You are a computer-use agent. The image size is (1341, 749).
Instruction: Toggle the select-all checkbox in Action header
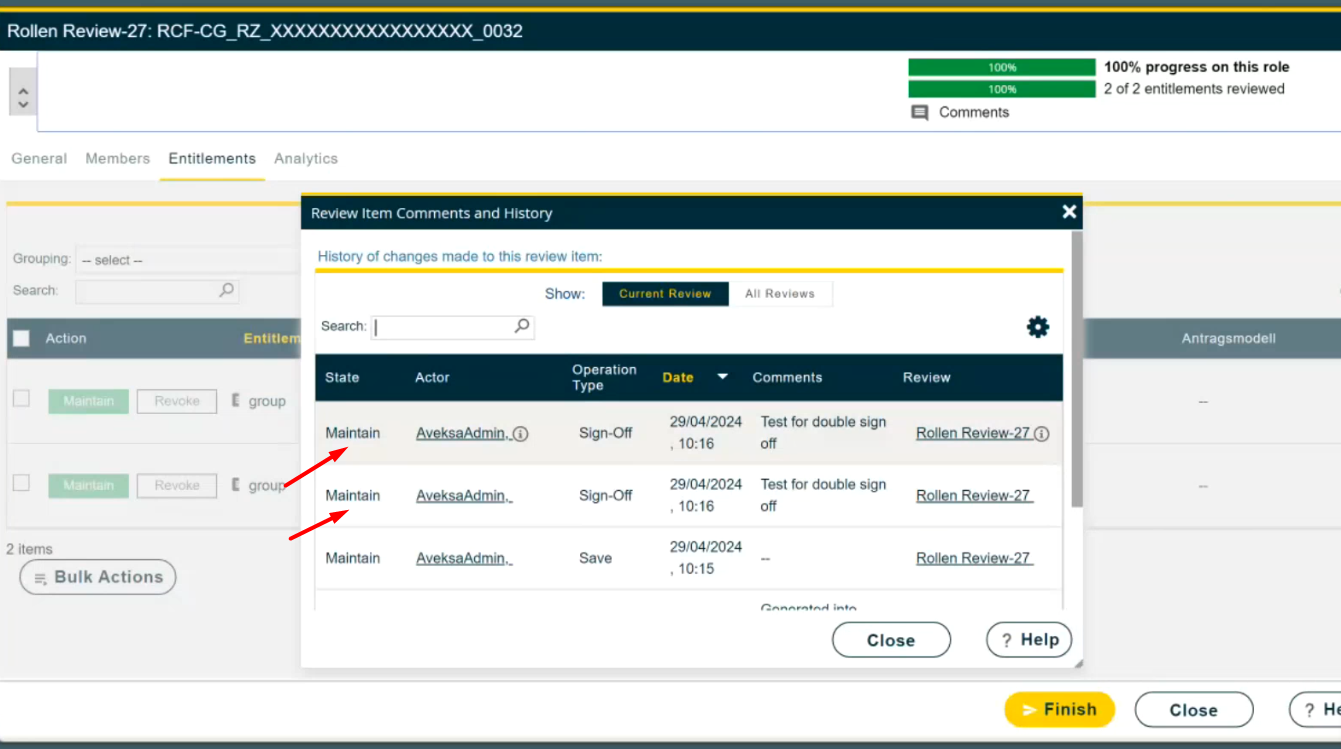pyautogui.click(x=21, y=339)
